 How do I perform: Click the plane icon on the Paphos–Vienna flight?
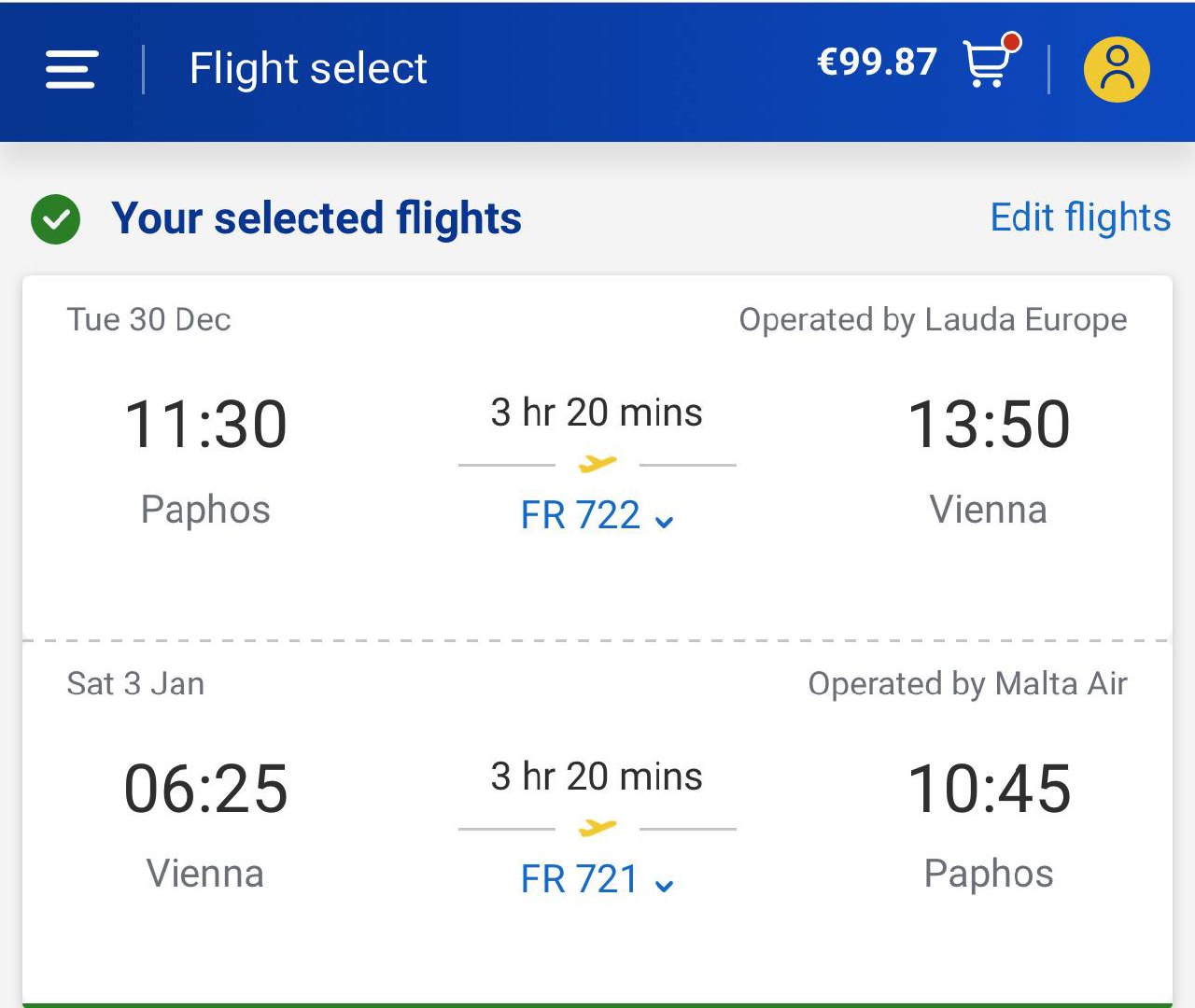(x=597, y=463)
